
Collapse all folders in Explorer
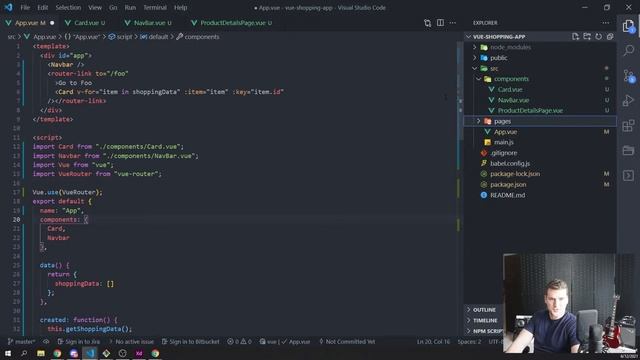[x=610, y=37]
